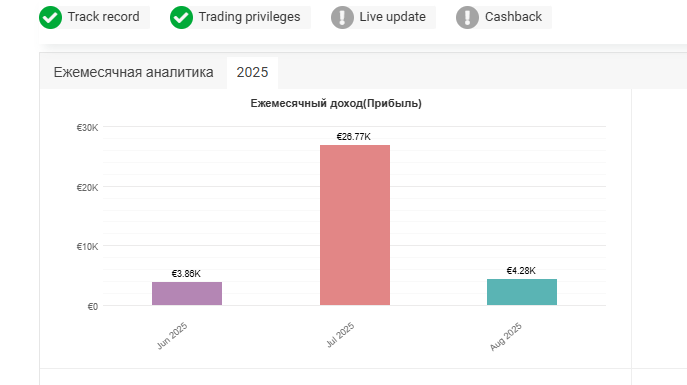Viewport: 687px width, 385px height.
Task: Click the Aug 2025 axis label
Action: 506,336
